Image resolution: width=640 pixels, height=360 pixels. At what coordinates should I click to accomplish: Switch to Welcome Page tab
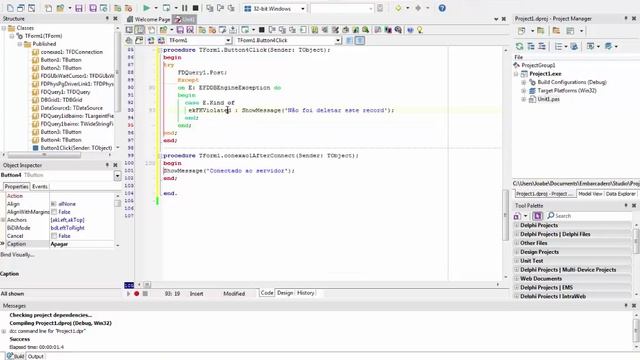(148, 19)
